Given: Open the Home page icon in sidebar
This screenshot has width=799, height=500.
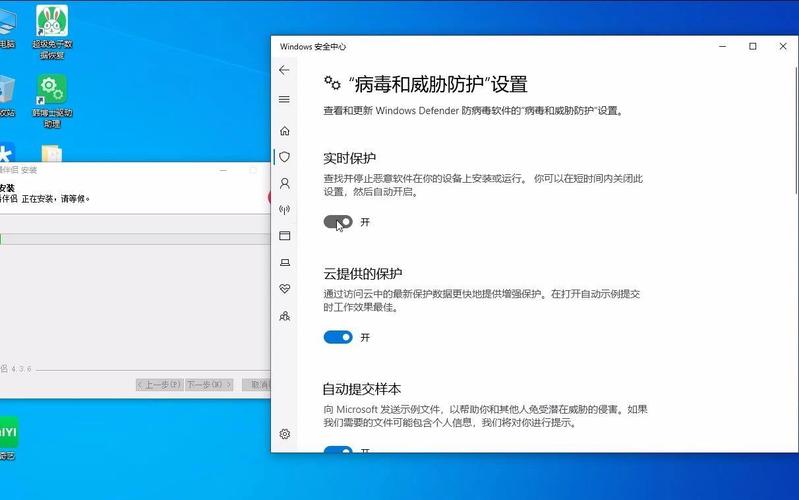Looking at the screenshot, I should [284, 131].
